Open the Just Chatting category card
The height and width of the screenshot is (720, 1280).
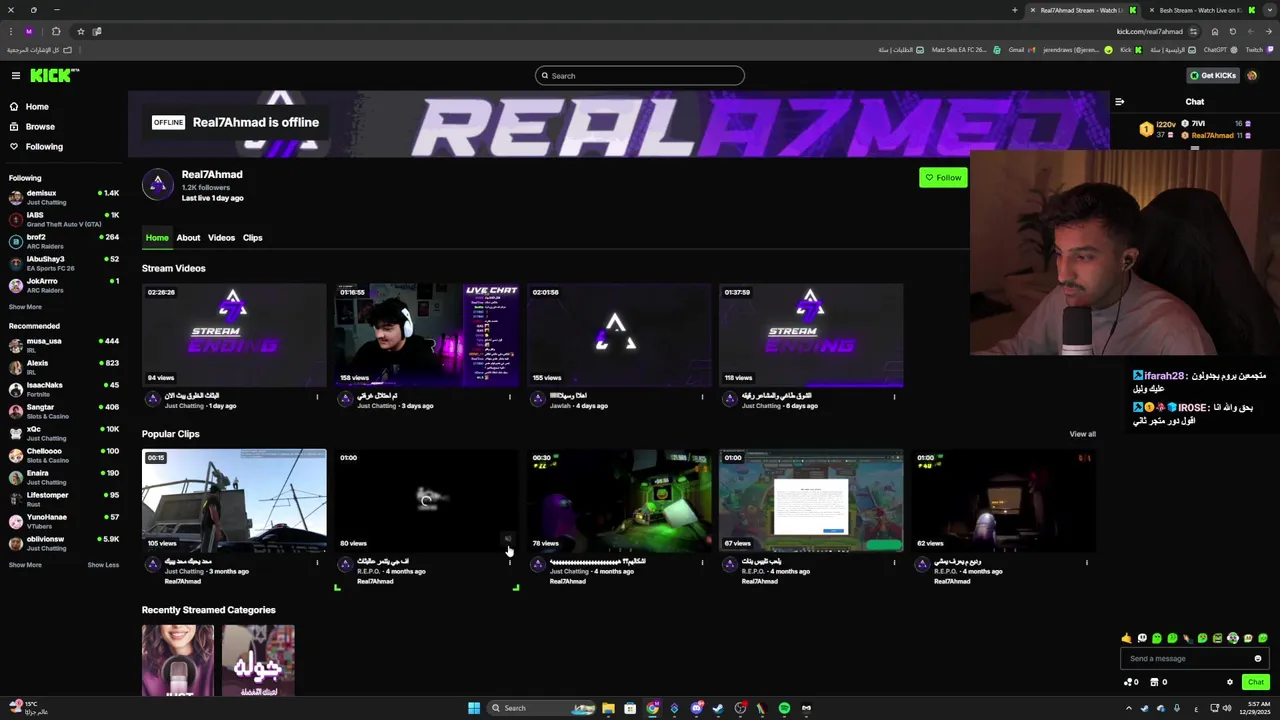[x=178, y=660]
